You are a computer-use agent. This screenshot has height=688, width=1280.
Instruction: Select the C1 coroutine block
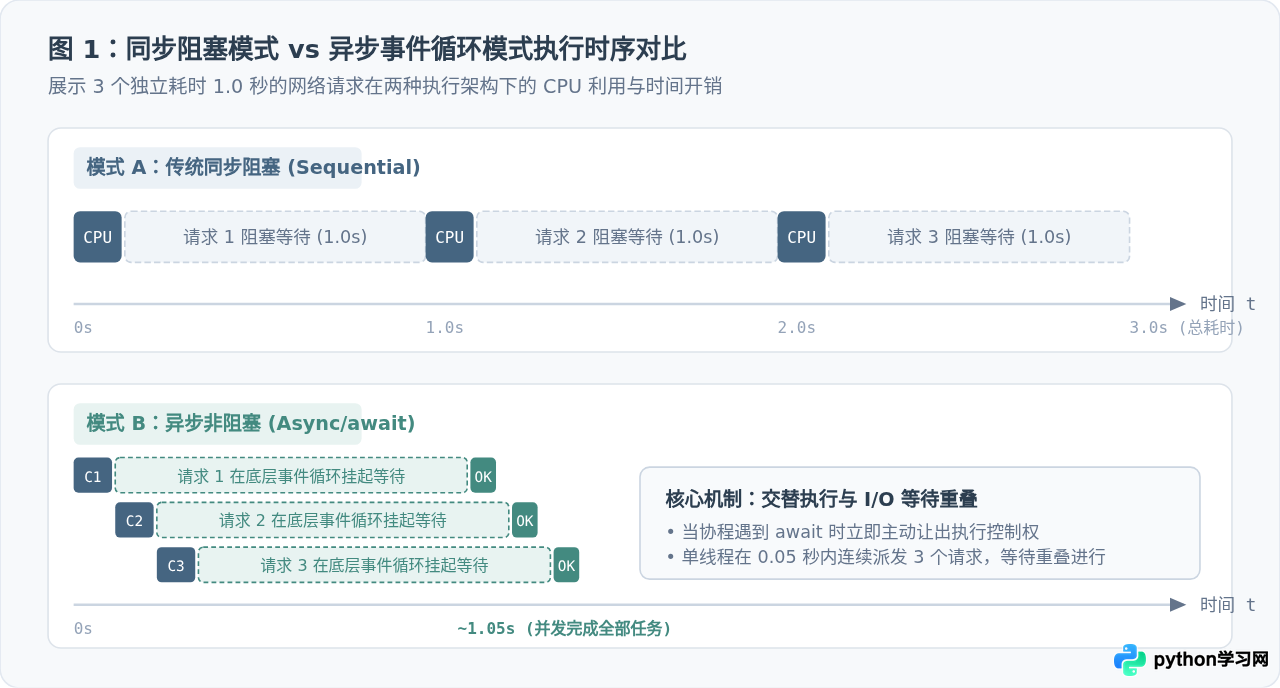pyautogui.click(x=93, y=476)
